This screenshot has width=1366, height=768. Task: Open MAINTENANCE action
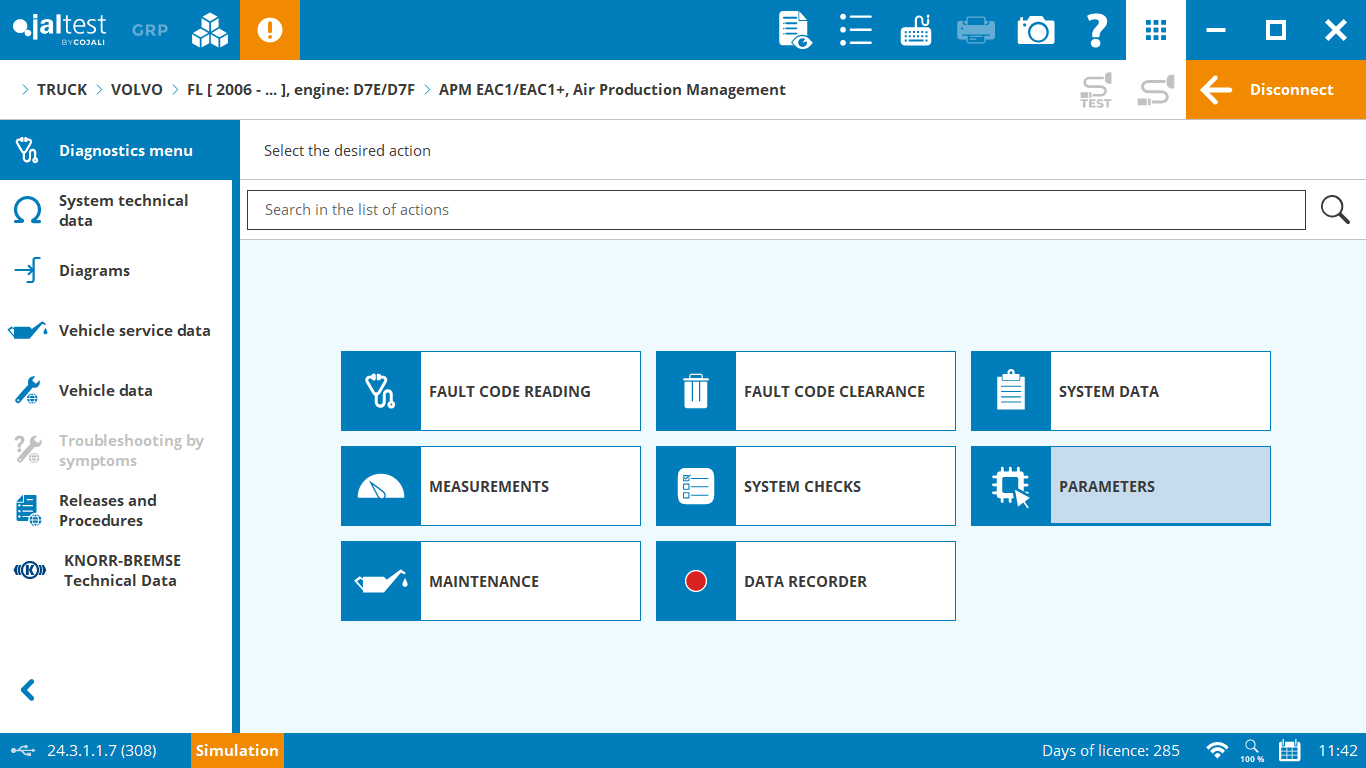click(x=491, y=581)
